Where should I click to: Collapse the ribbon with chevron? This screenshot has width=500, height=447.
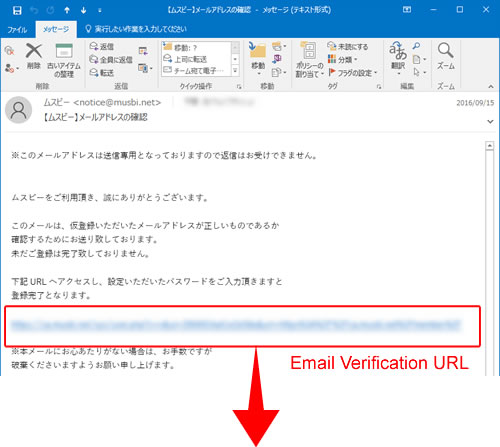(491, 87)
